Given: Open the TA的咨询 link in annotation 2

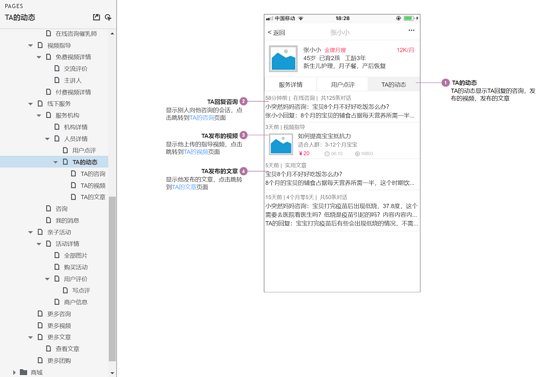Looking at the screenshot, I should [x=202, y=118].
